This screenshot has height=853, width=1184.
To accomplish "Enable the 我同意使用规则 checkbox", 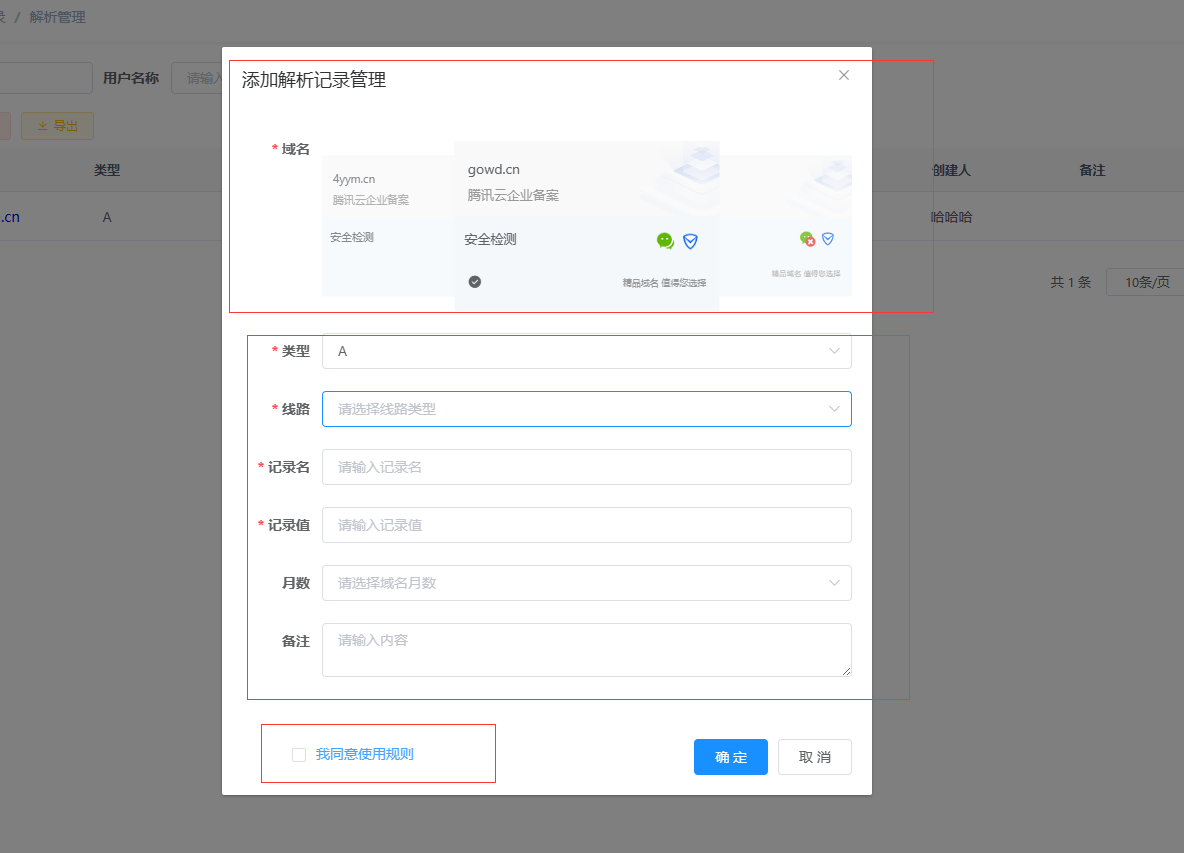I will [298, 755].
